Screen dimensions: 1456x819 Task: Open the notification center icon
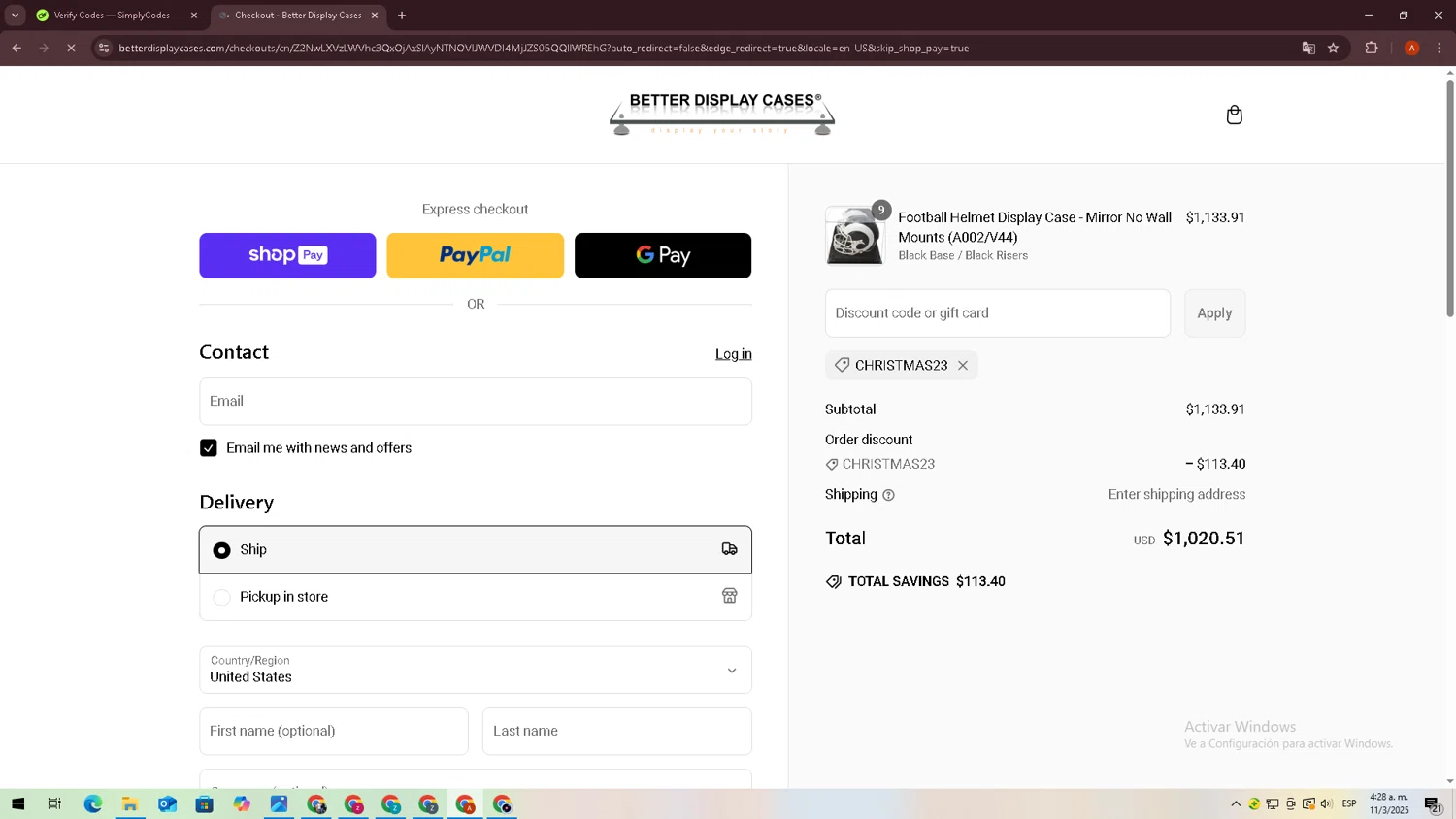[x=1433, y=803]
